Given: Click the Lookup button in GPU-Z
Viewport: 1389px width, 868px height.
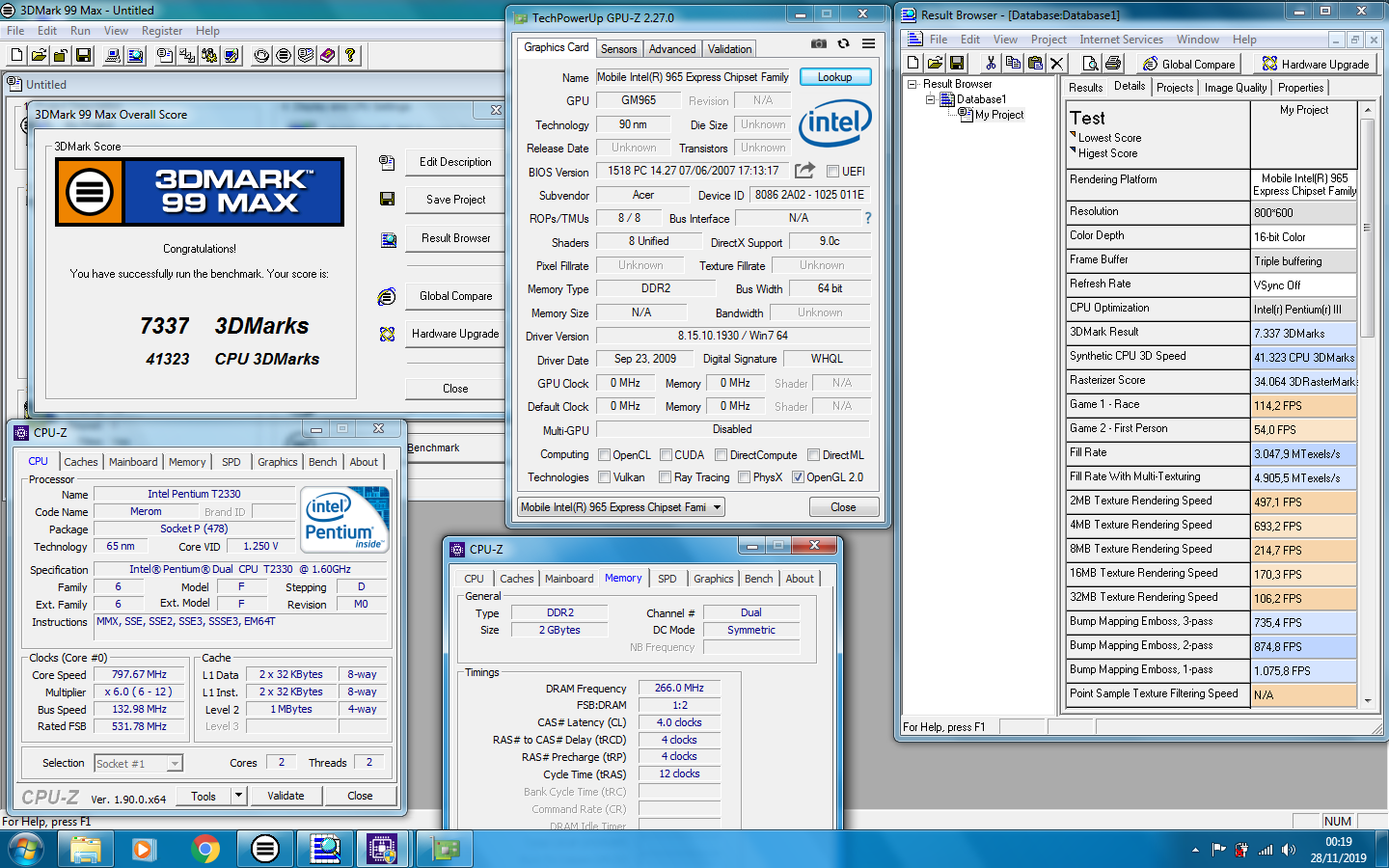Looking at the screenshot, I should click(834, 77).
